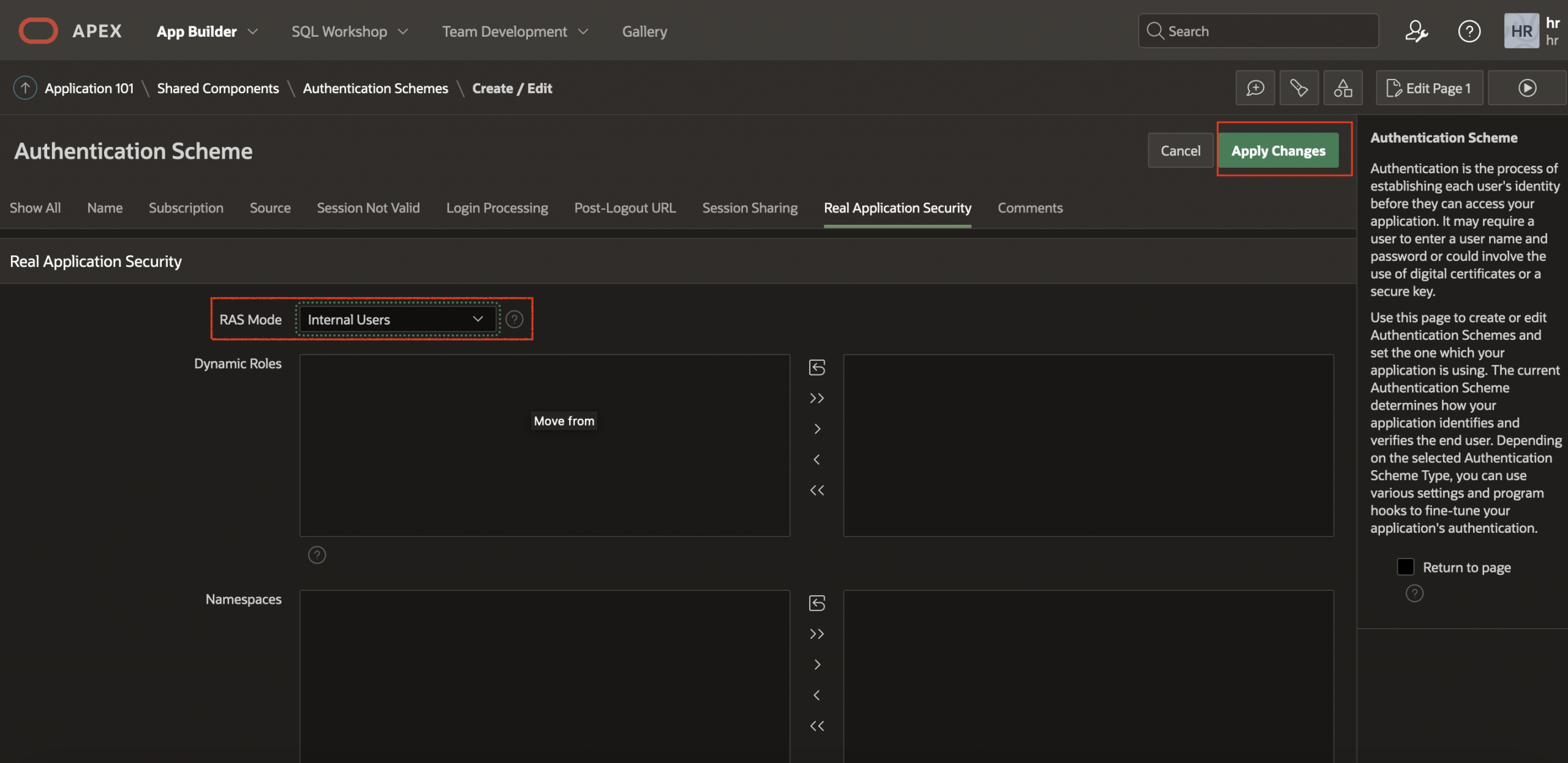This screenshot has width=1568, height=763.
Task: Expand the Team Development menu
Action: (x=505, y=31)
